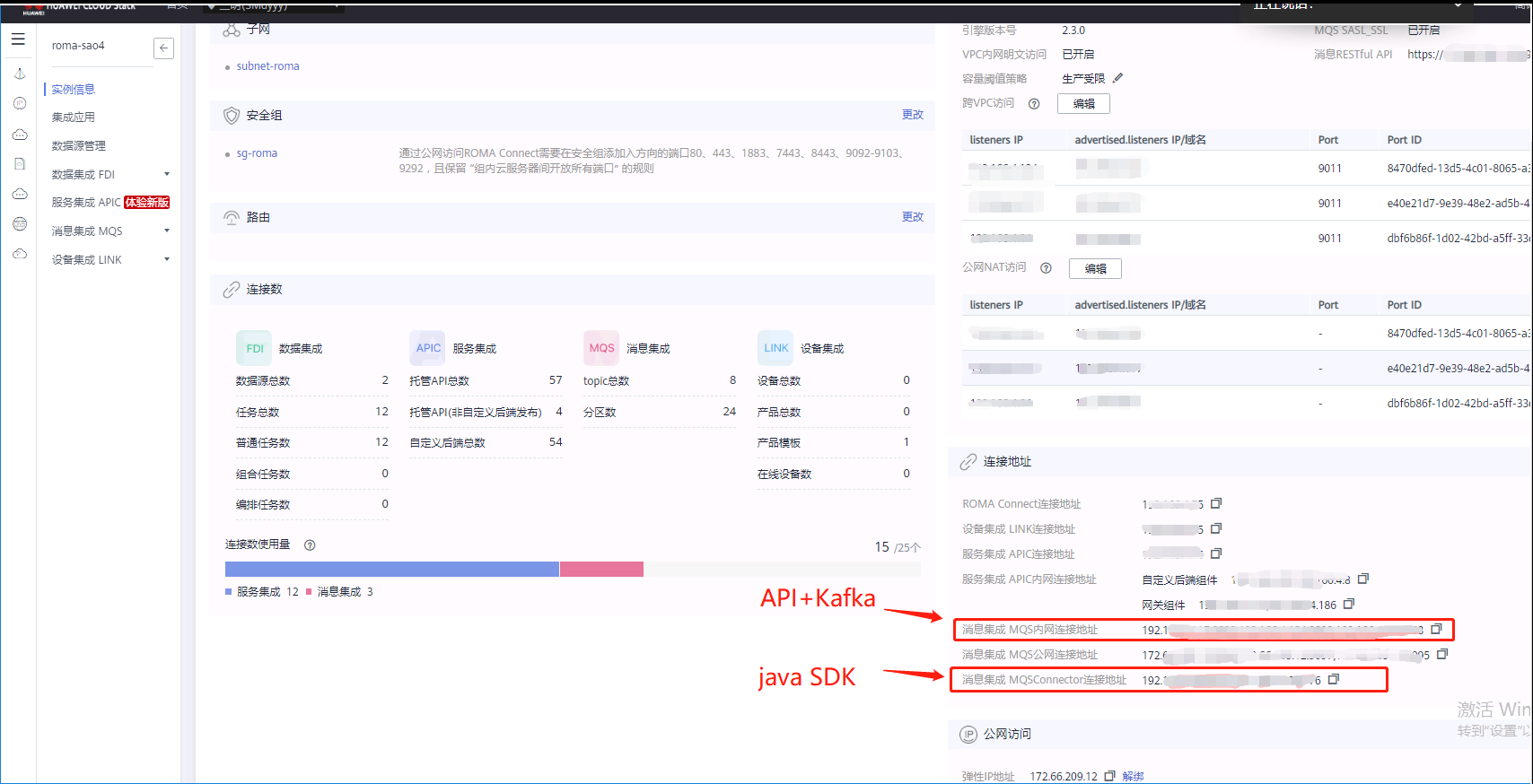The height and width of the screenshot is (784, 1533).
Task: Click the 编排任务数 row label
Action: click(x=263, y=505)
